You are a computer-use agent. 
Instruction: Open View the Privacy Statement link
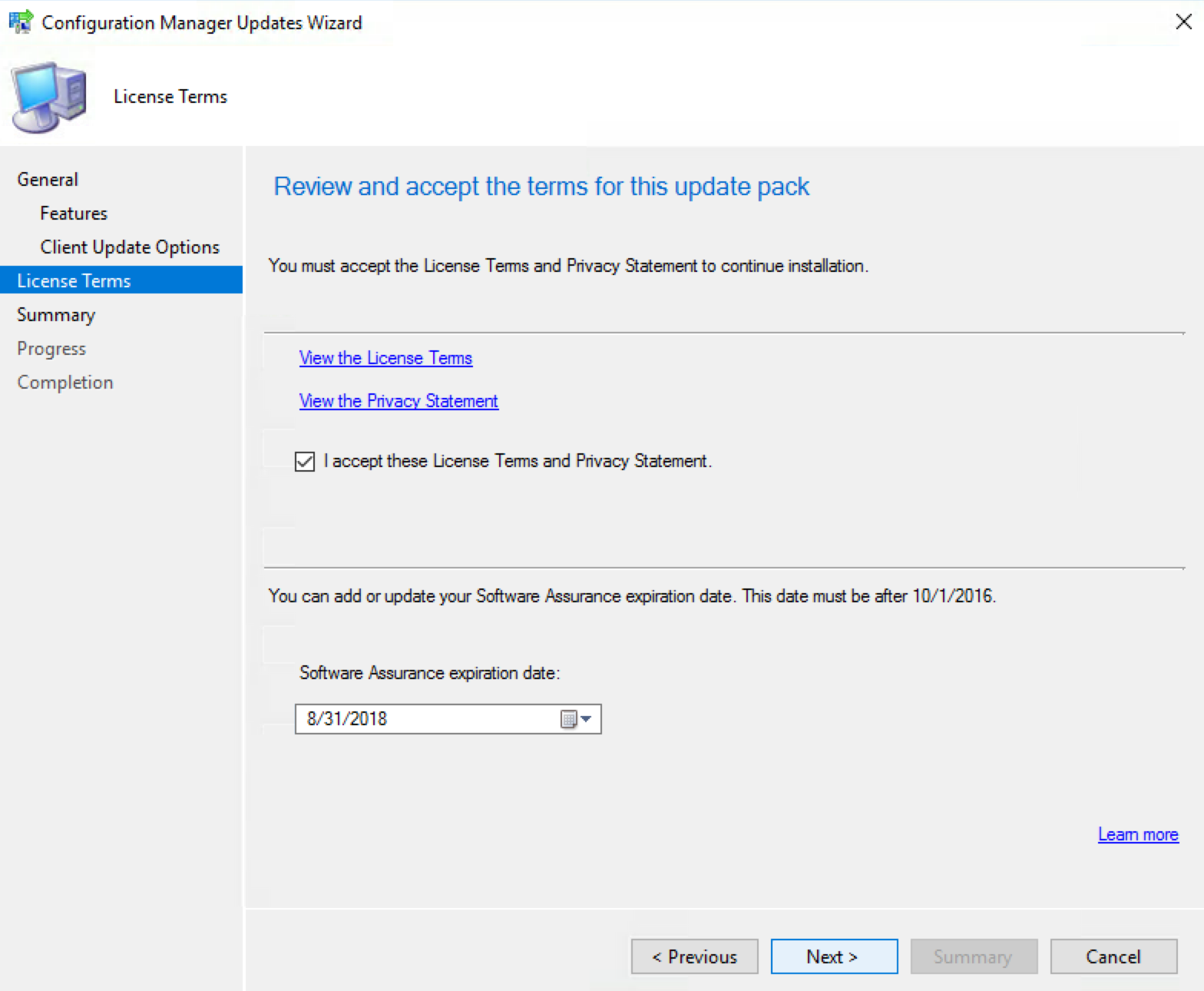(x=399, y=401)
